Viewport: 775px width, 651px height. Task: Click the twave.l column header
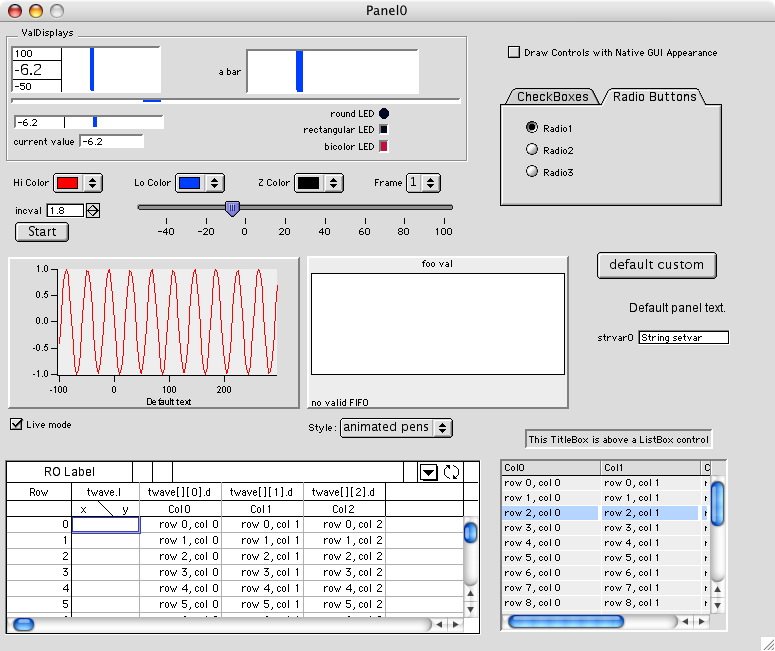[x=106, y=492]
